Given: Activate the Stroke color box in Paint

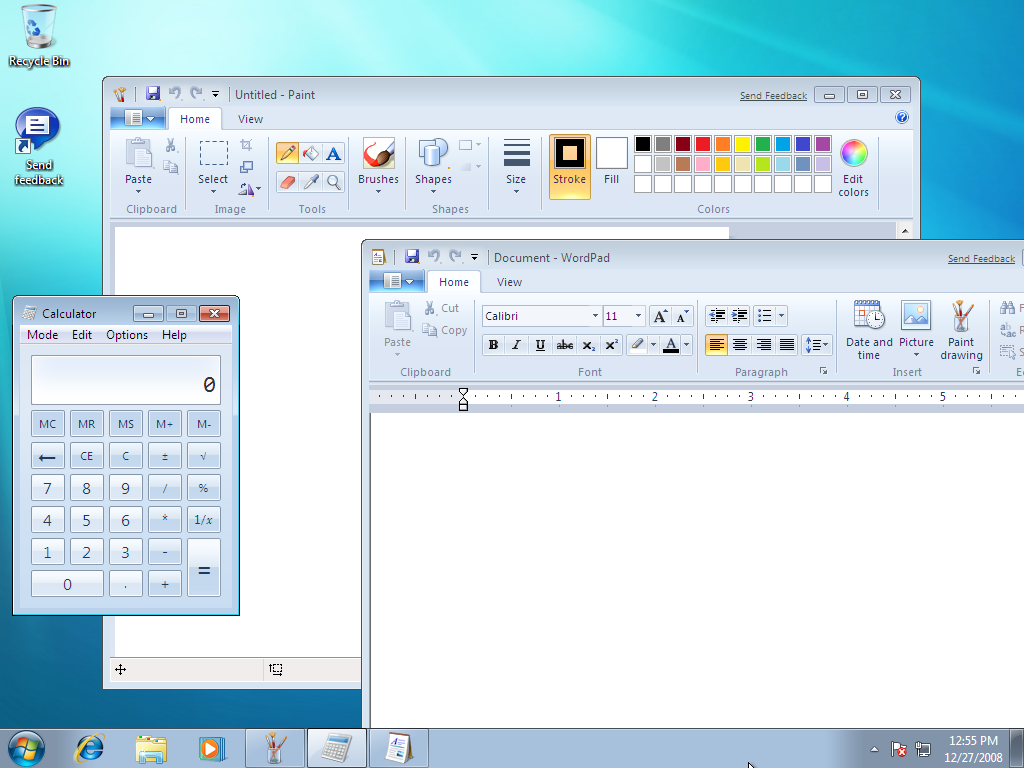Looking at the screenshot, I should 569,167.
